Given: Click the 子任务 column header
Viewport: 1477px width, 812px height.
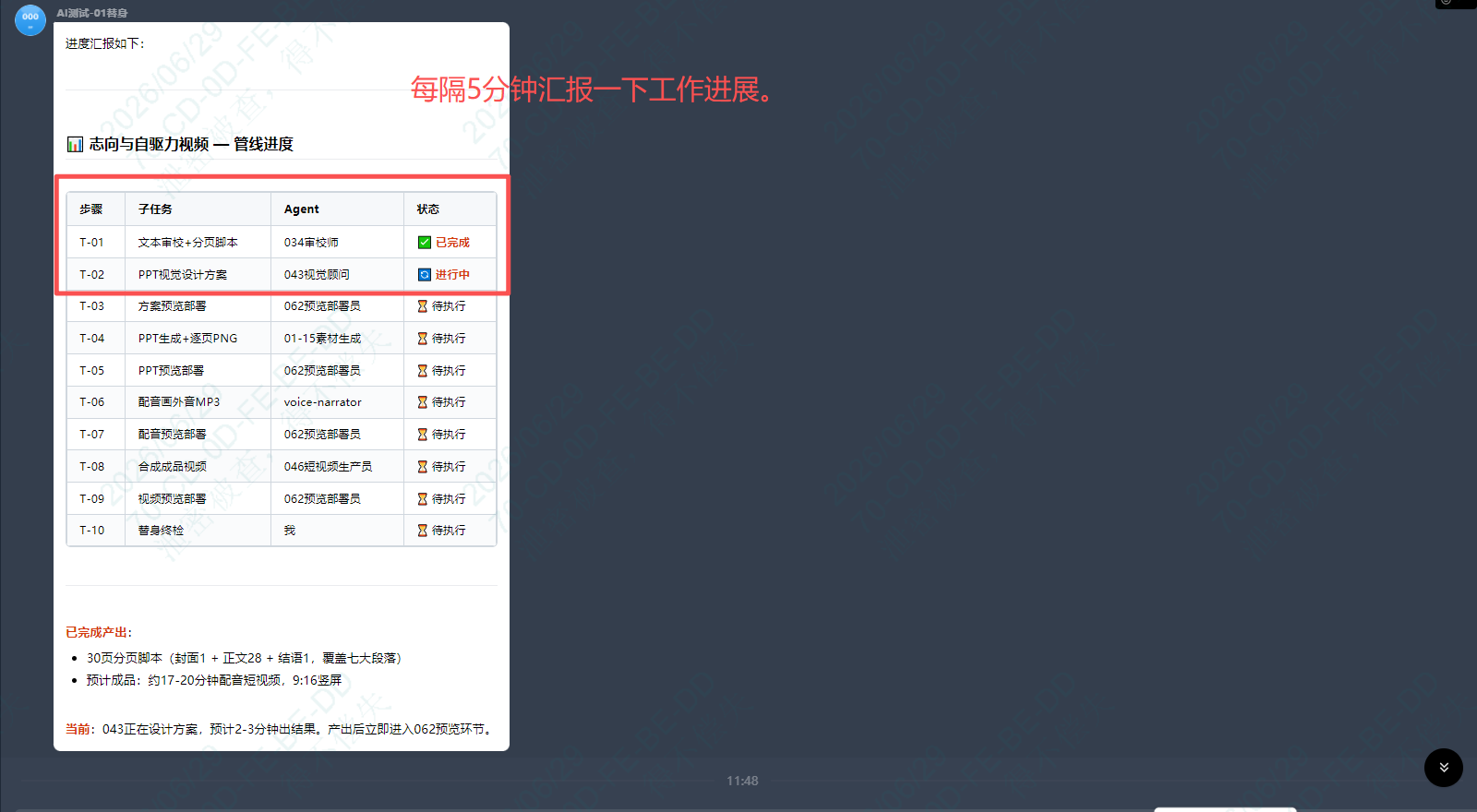Looking at the screenshot, I should pyautogui.click(x=155, y=209).
